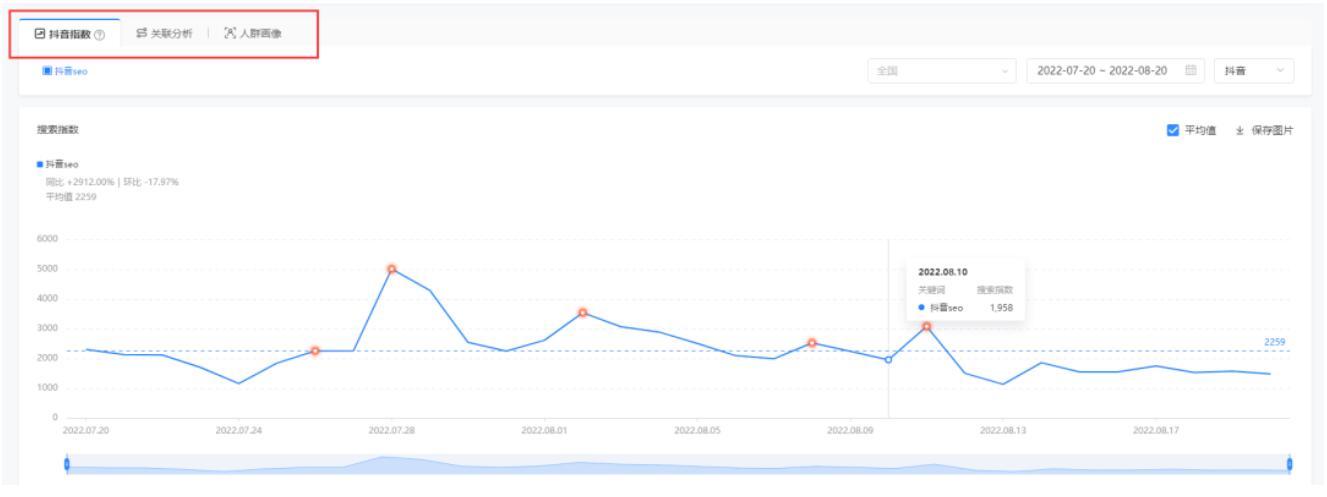
Task: Open the 2022-07-20 ~ 2022-08-20 date picker
Action: tap(1105, 70)
